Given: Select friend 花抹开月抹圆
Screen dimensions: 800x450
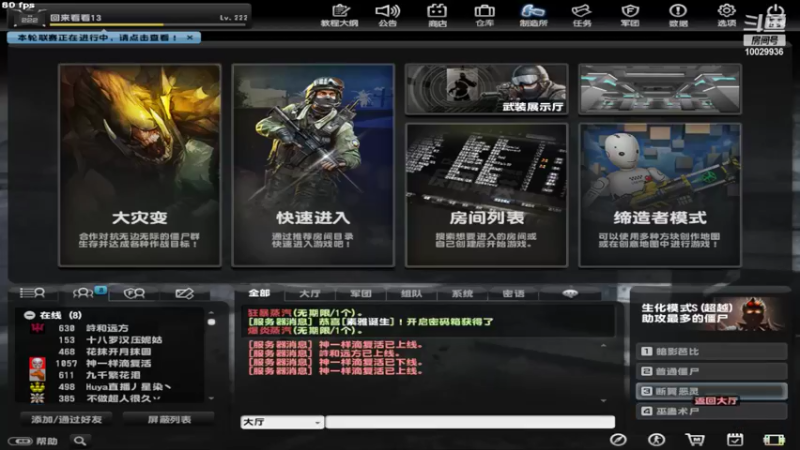Looking at the screenshot, I should [118, 352].
